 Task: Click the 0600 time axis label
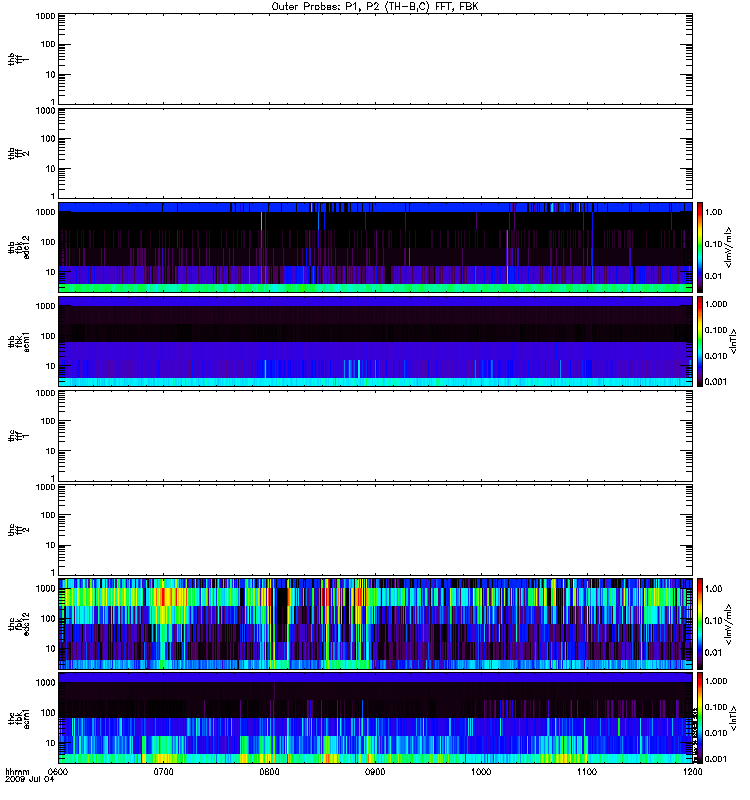coord(58,771)
